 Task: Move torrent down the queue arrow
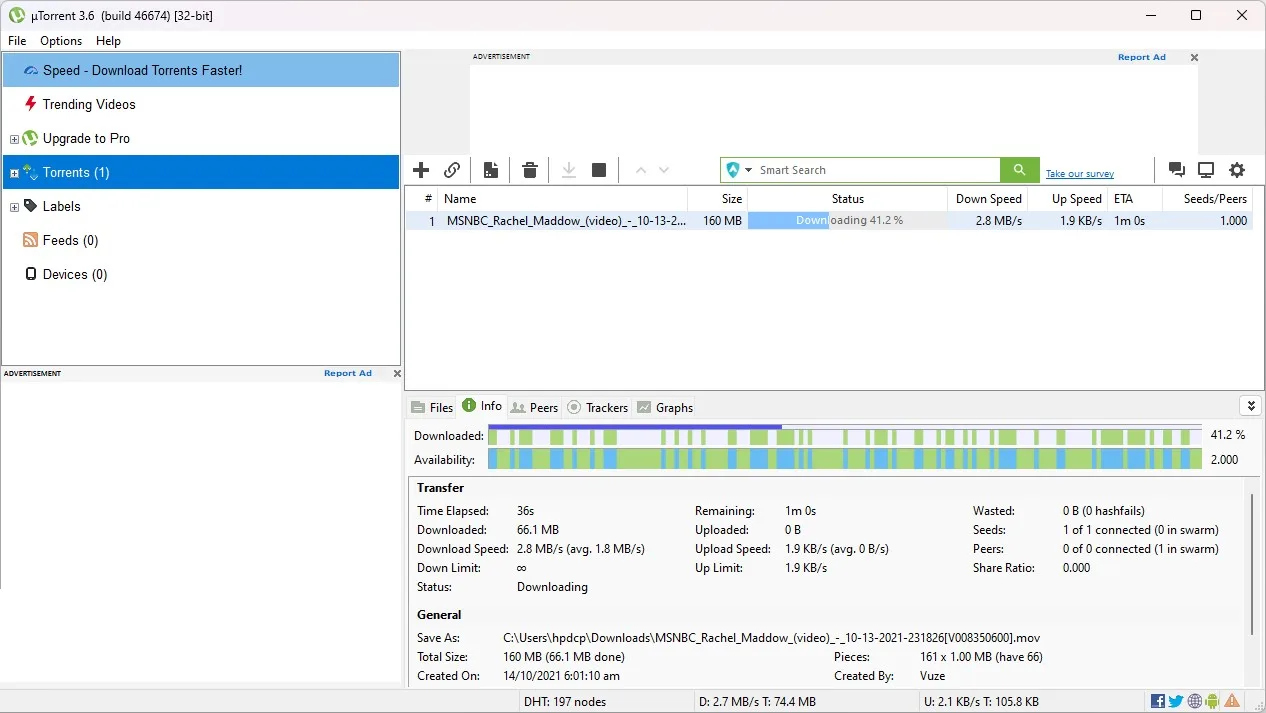point(664,170)
